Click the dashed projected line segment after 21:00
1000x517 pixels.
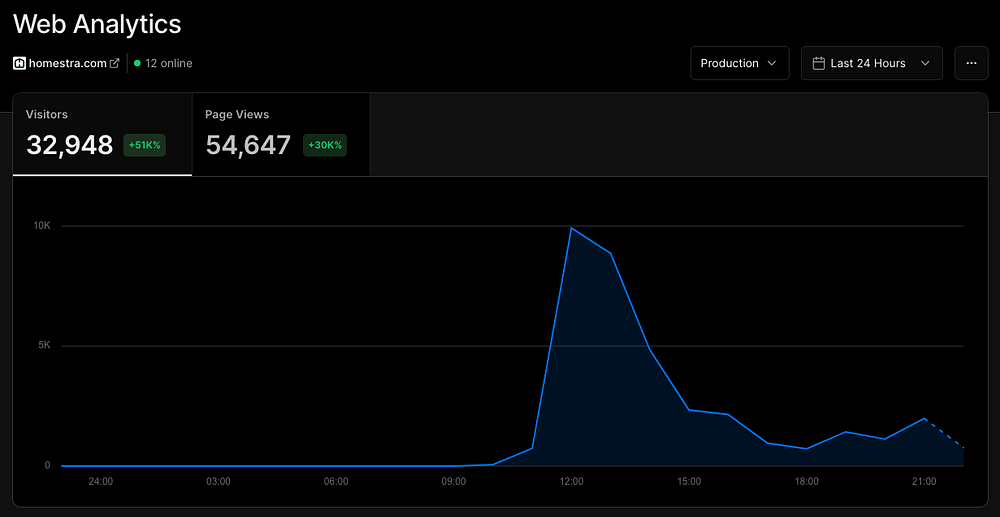944,433
